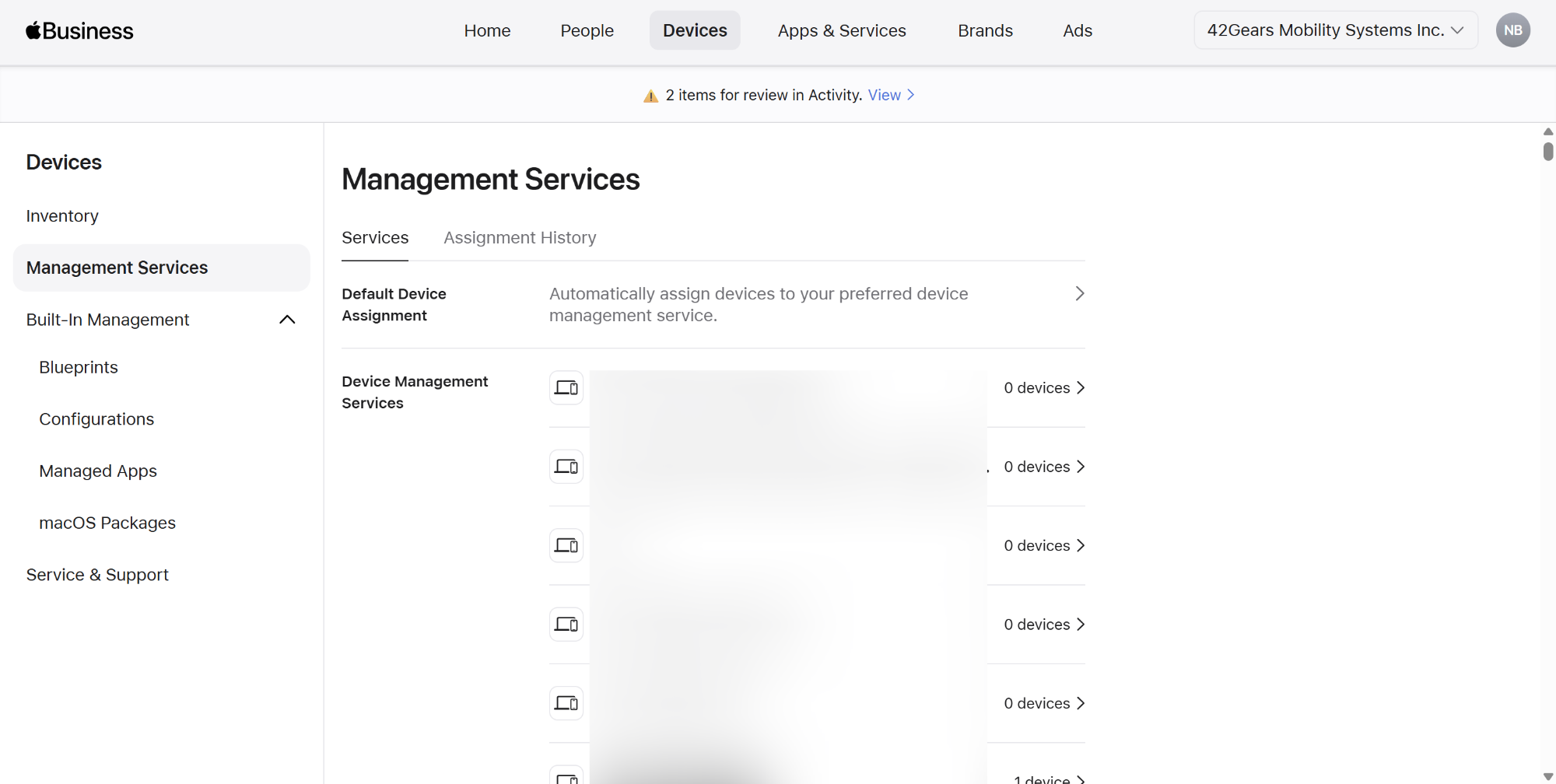1556x784 pixels.
Task: Click the first device management service icon
Action: tap(566, 387)
